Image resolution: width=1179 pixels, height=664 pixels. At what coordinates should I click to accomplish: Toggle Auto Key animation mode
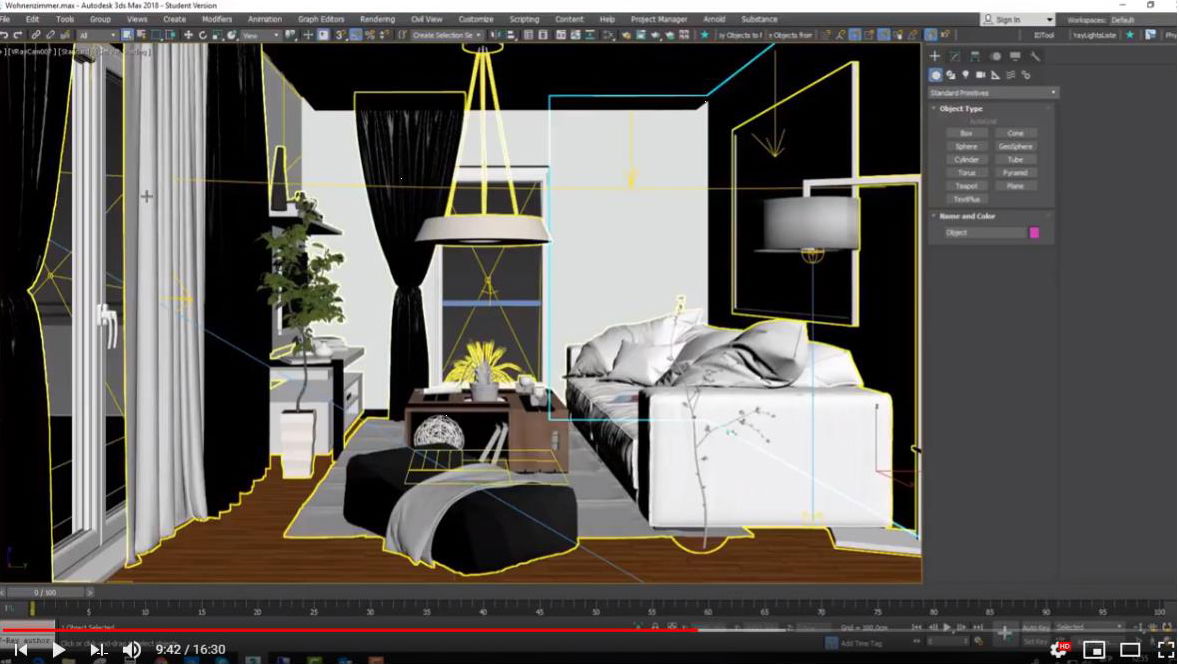coord(1036,627)
